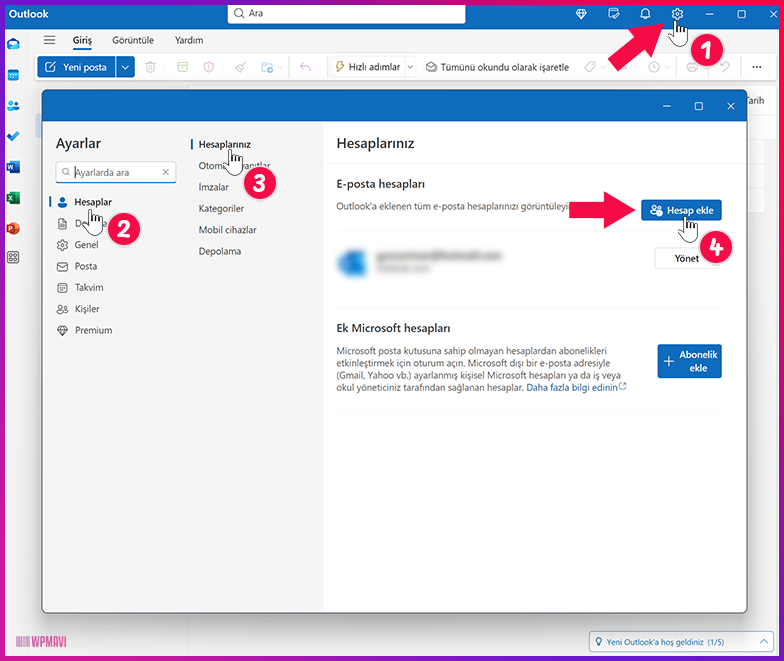Click the Undo icon in the toolbar
The width and height of the screenshot is (784, 661).
click(724, 67)
